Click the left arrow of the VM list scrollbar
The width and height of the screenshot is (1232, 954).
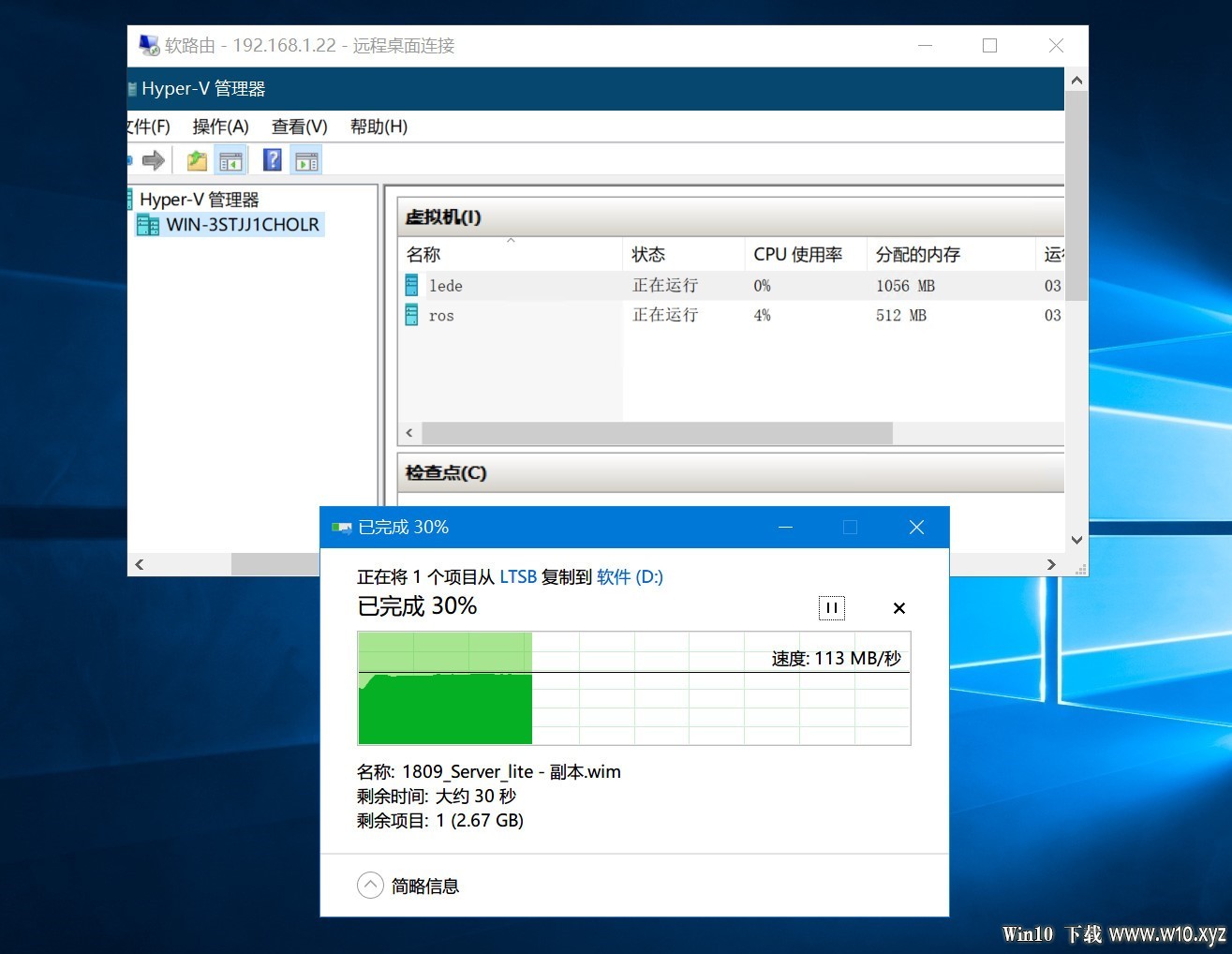409,433
